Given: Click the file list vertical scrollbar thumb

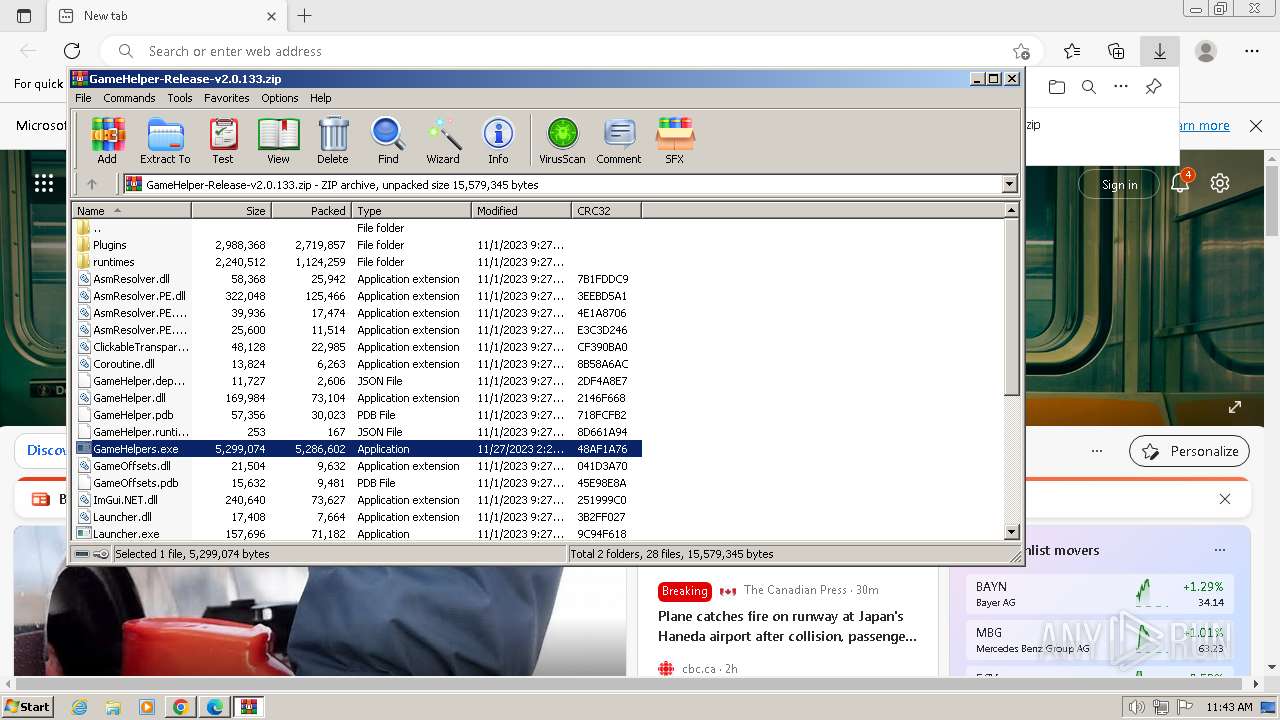Looking at the screenshot, I should 1011,306.
